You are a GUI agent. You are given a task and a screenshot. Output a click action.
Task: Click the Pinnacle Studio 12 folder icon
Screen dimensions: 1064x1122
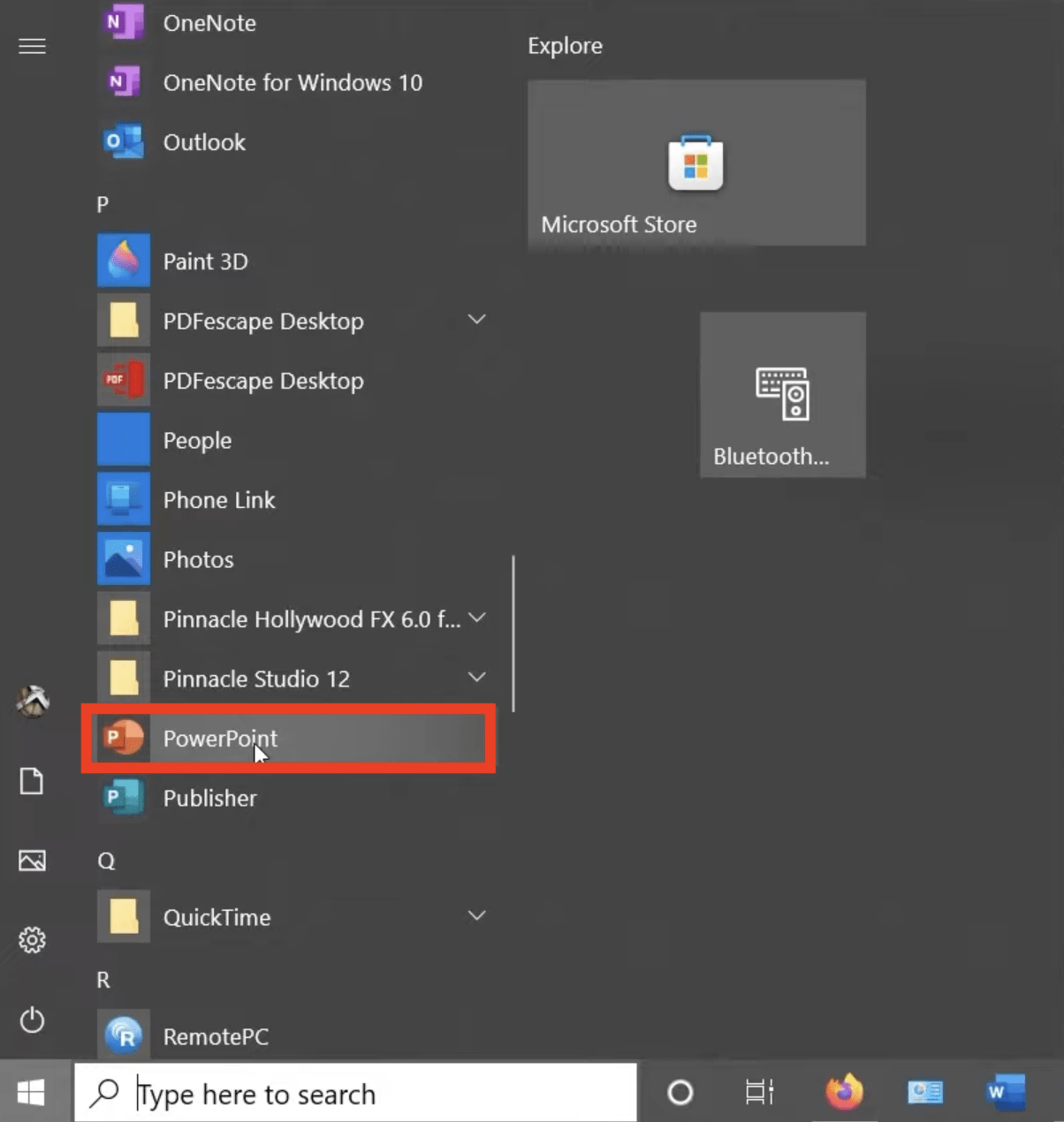[124, 678]
